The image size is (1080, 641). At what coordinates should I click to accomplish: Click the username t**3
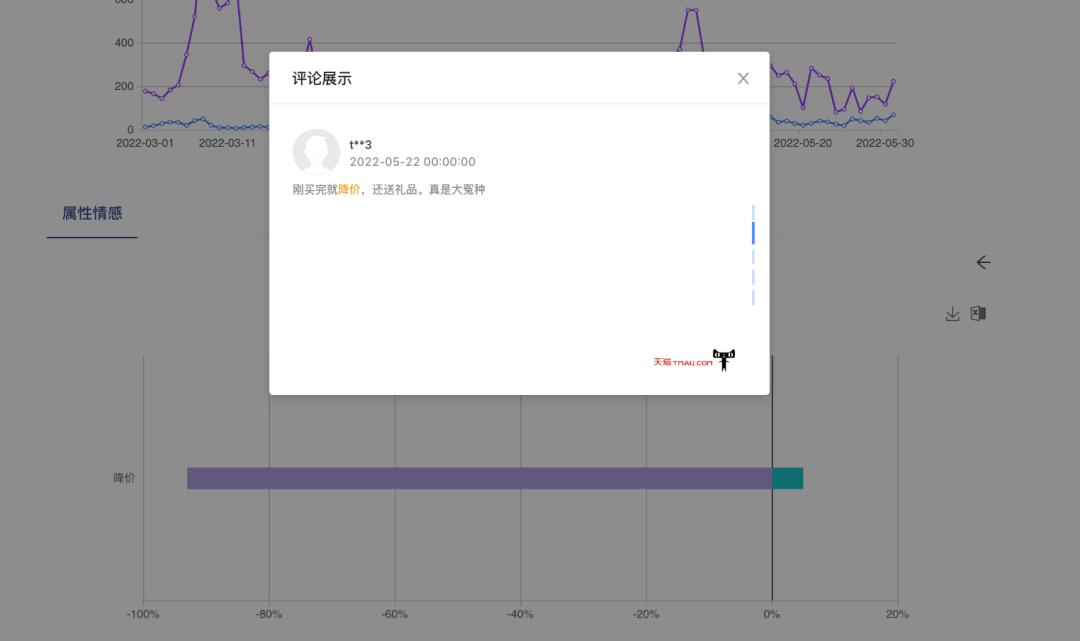pos(358,143)
